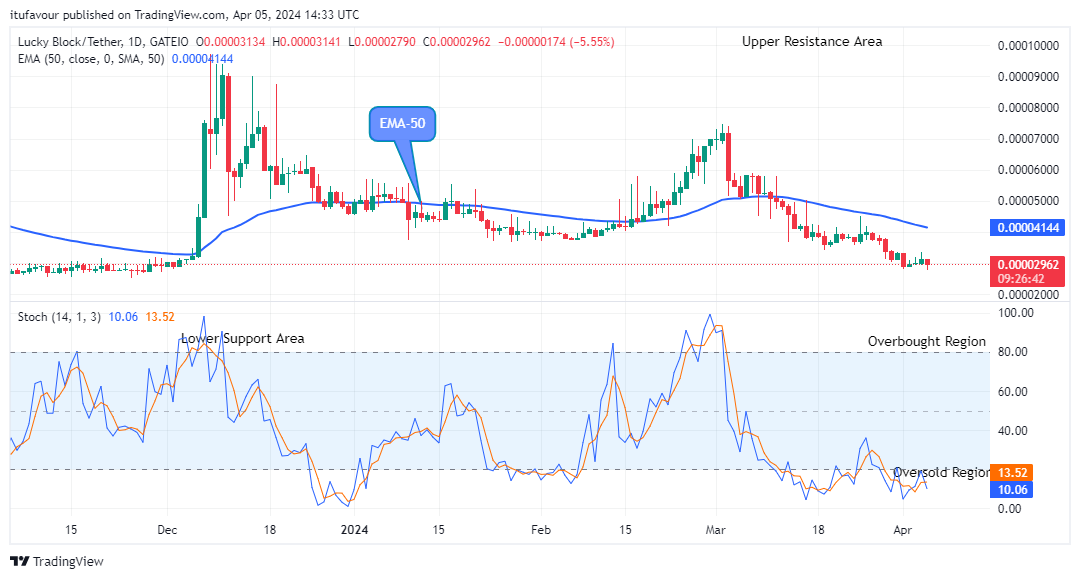
Task: Click the orange Stoch value tag 13.52
Action: pyautogui.click(x=1012, y=473)
